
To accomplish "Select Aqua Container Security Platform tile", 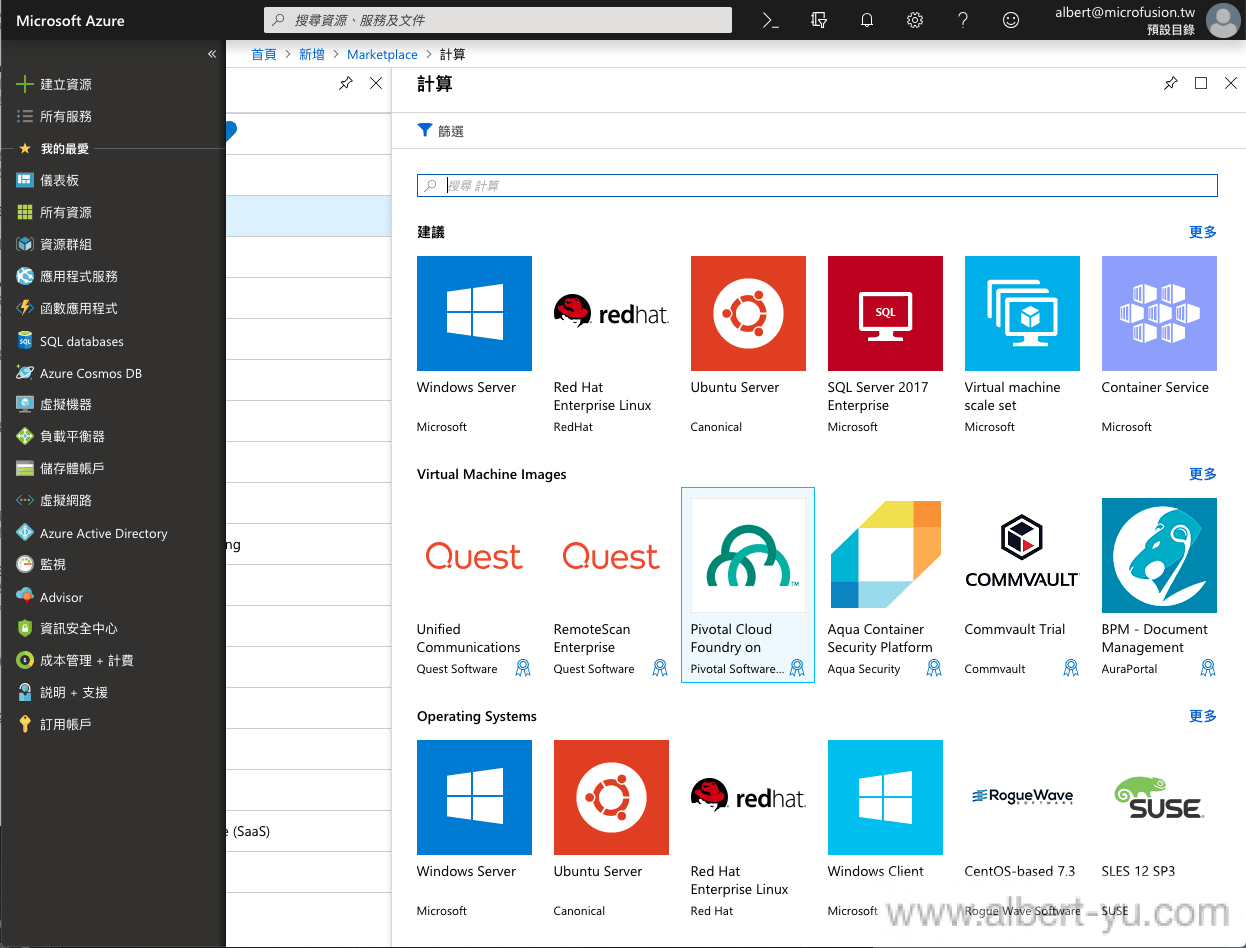I will 885,586.
